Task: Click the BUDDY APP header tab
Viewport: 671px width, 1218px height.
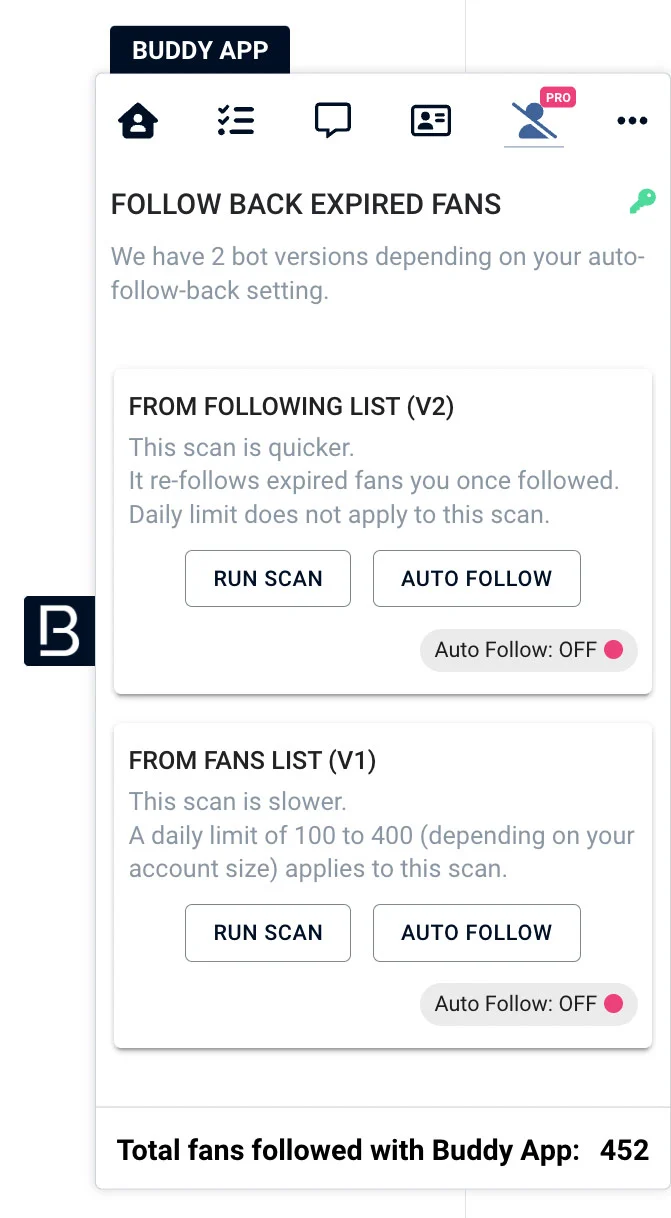Action: (200, 50)
